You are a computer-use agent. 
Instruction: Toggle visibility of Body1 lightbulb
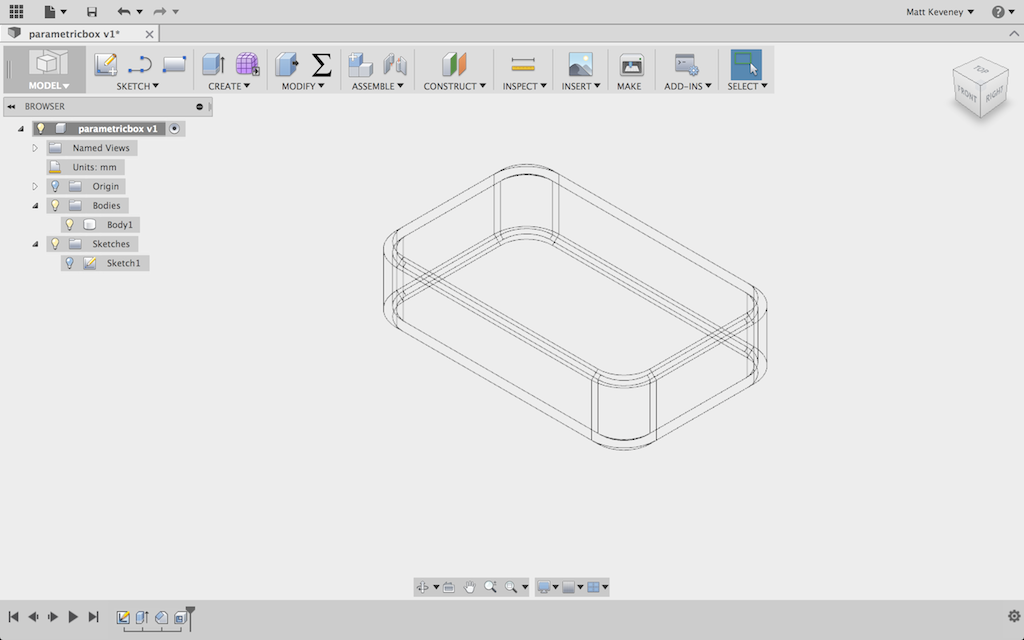(x=68, y=224)
